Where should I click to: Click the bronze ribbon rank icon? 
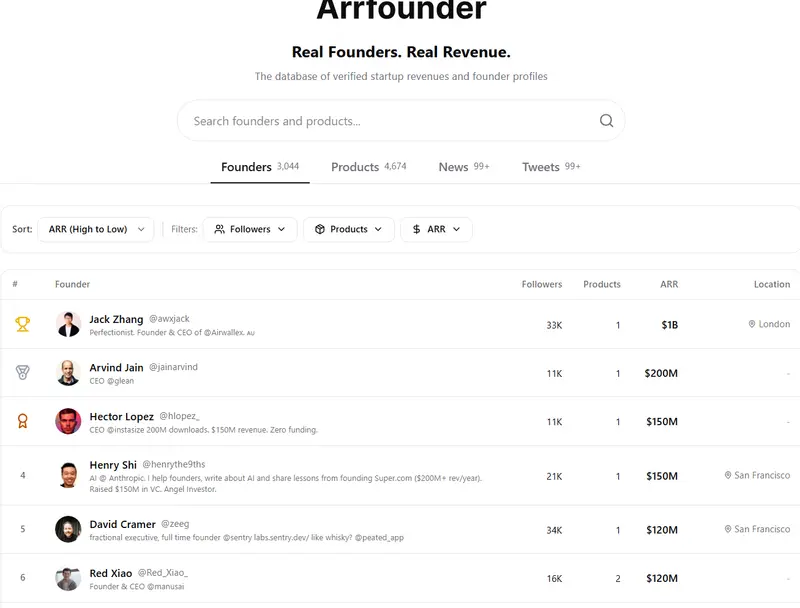[x=22, y=421]
